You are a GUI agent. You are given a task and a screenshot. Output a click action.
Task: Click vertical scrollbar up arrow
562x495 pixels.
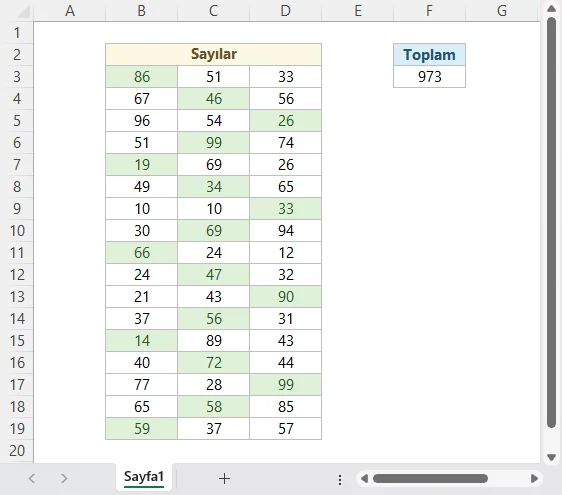click(x=551, y=8)
